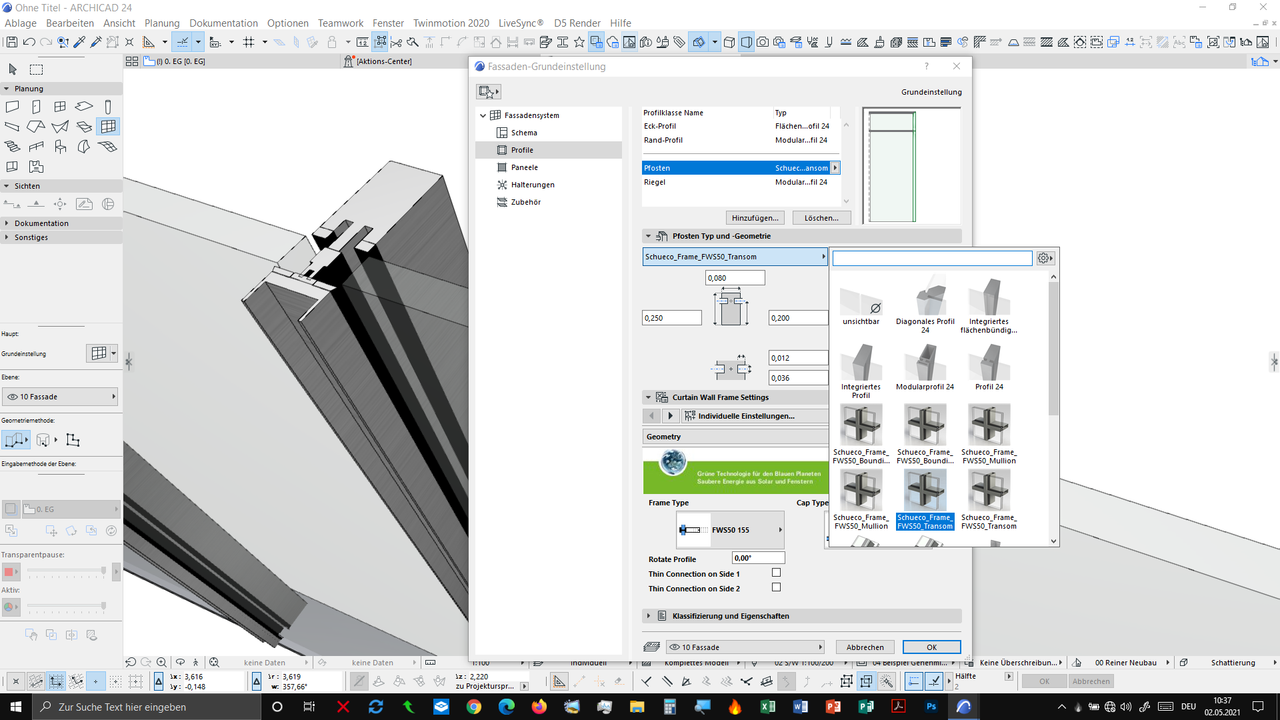The width and height of the screenshot is (1280, 720).
Task: Click the Save icon in main toolbar
Action: tap(12, 42)
